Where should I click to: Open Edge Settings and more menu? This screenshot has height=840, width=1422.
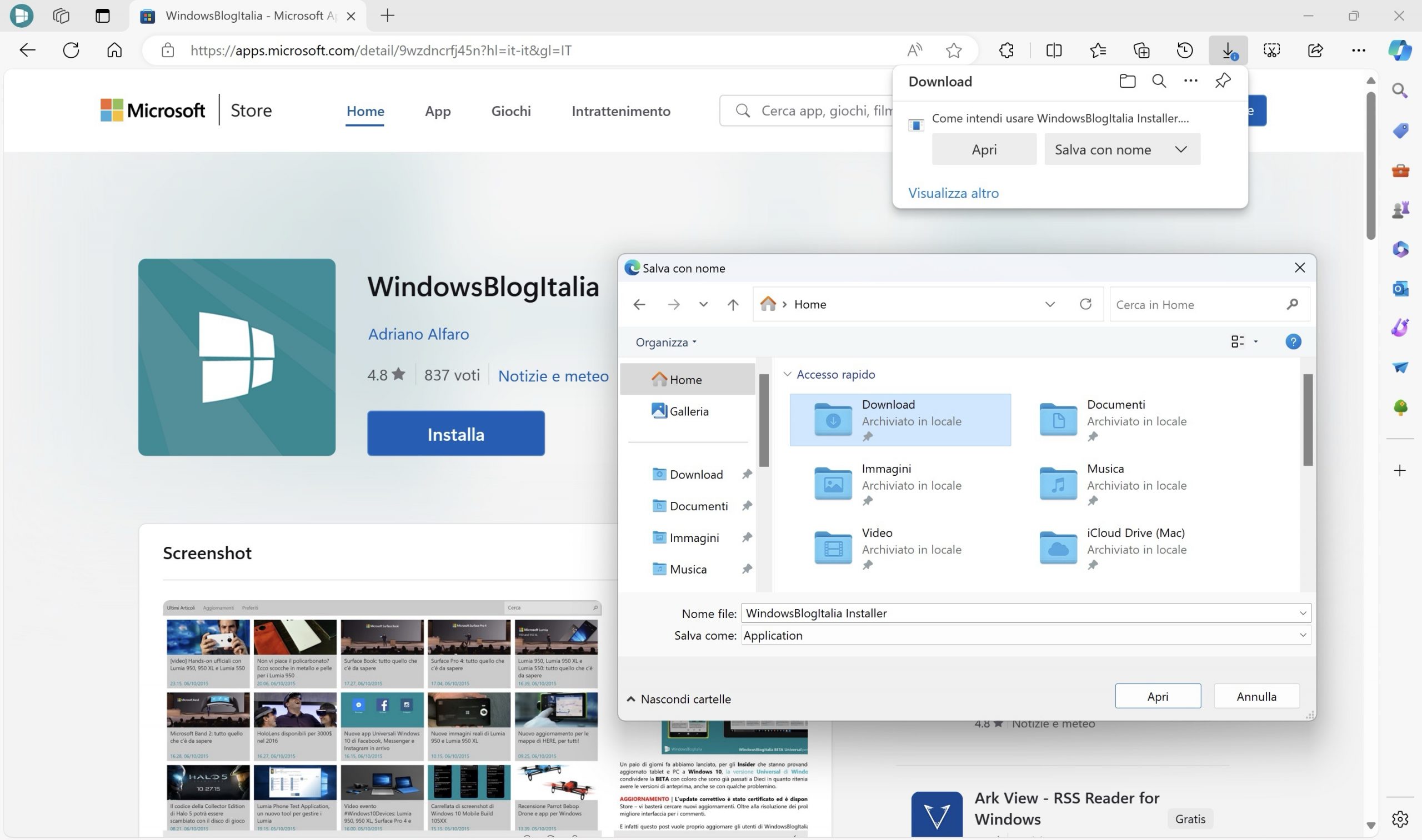[1359, 50]
